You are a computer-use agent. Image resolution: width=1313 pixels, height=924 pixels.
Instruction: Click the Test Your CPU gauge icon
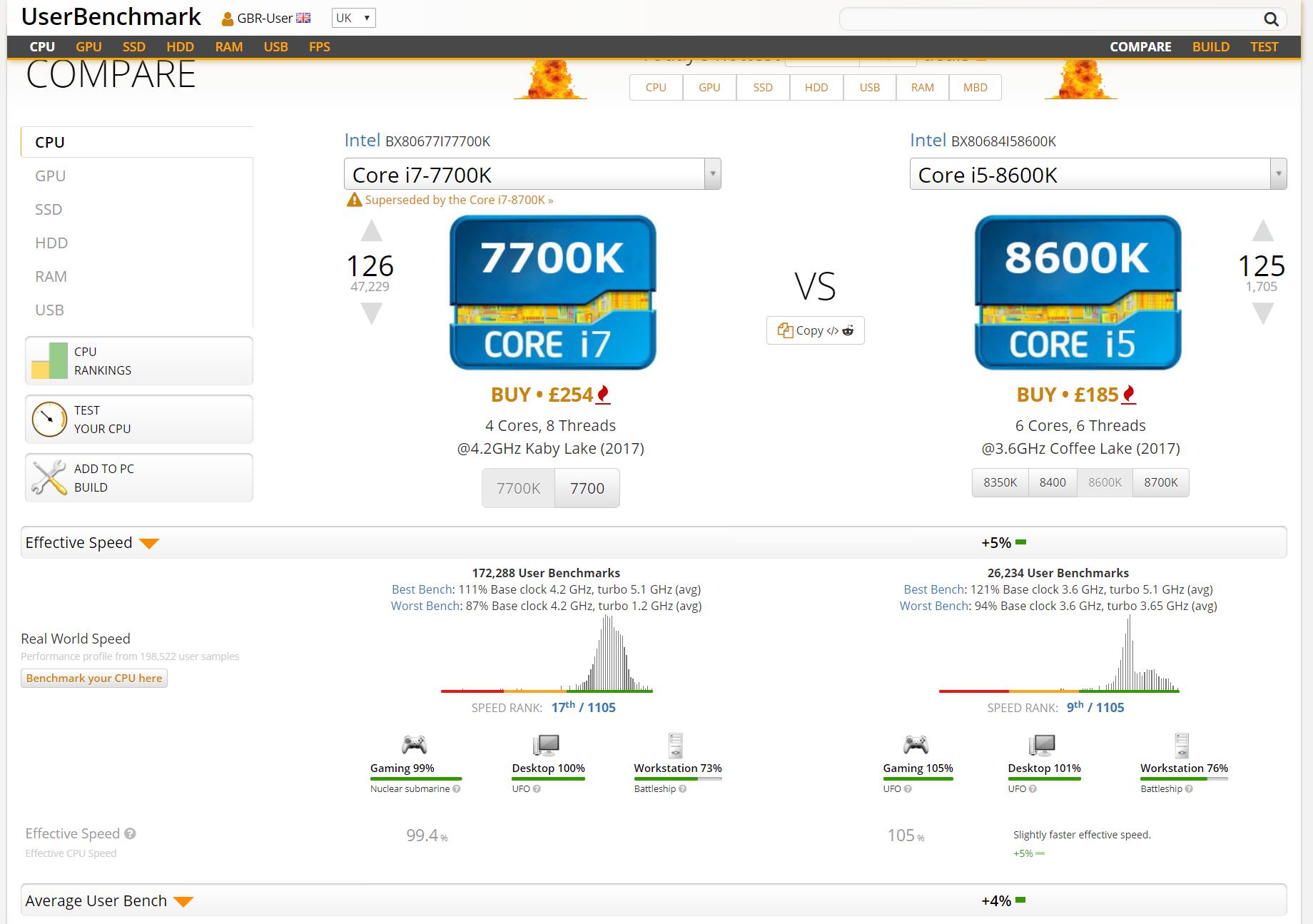coord(49,420)
